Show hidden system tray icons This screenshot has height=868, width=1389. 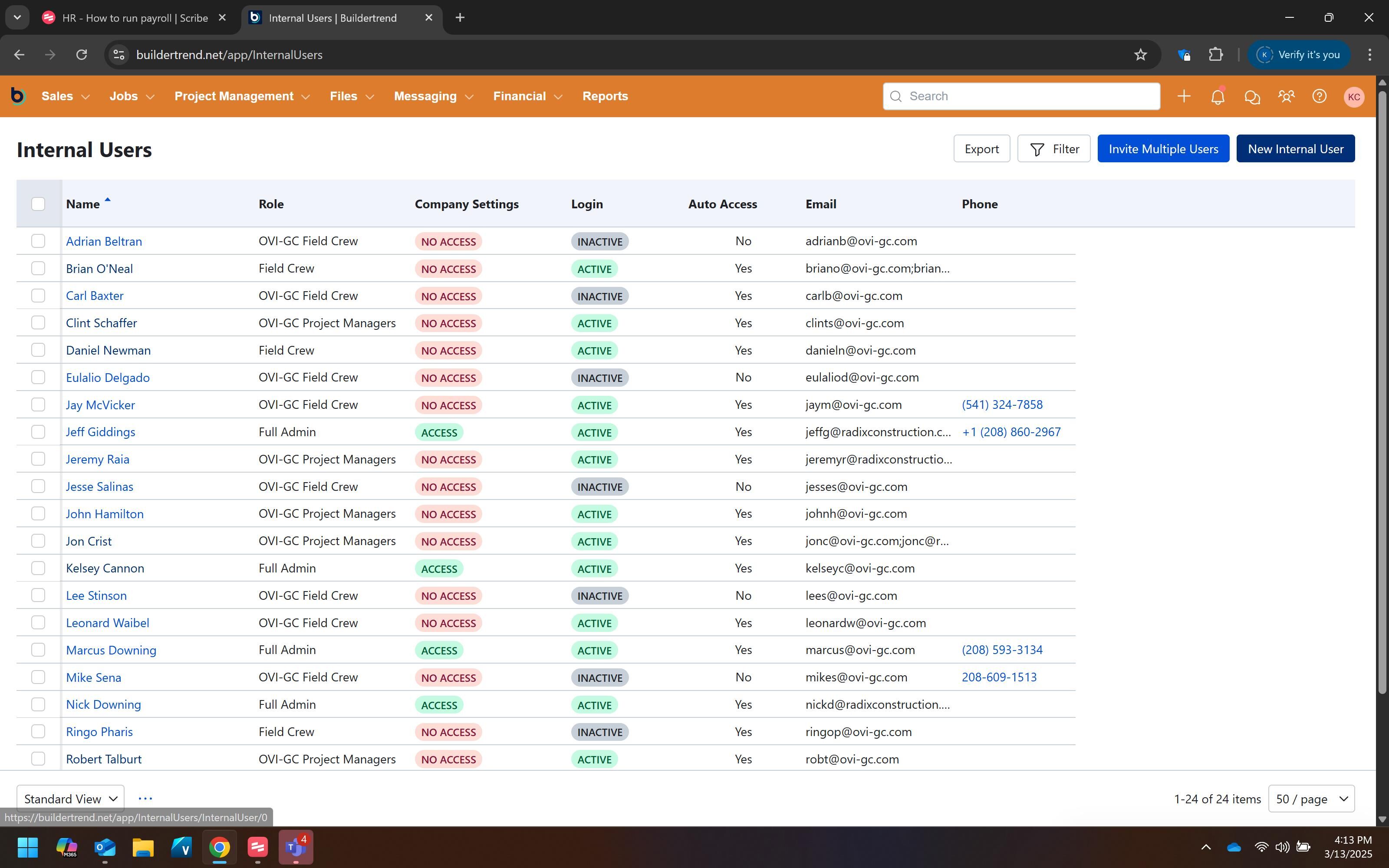tap(1206, 847)
